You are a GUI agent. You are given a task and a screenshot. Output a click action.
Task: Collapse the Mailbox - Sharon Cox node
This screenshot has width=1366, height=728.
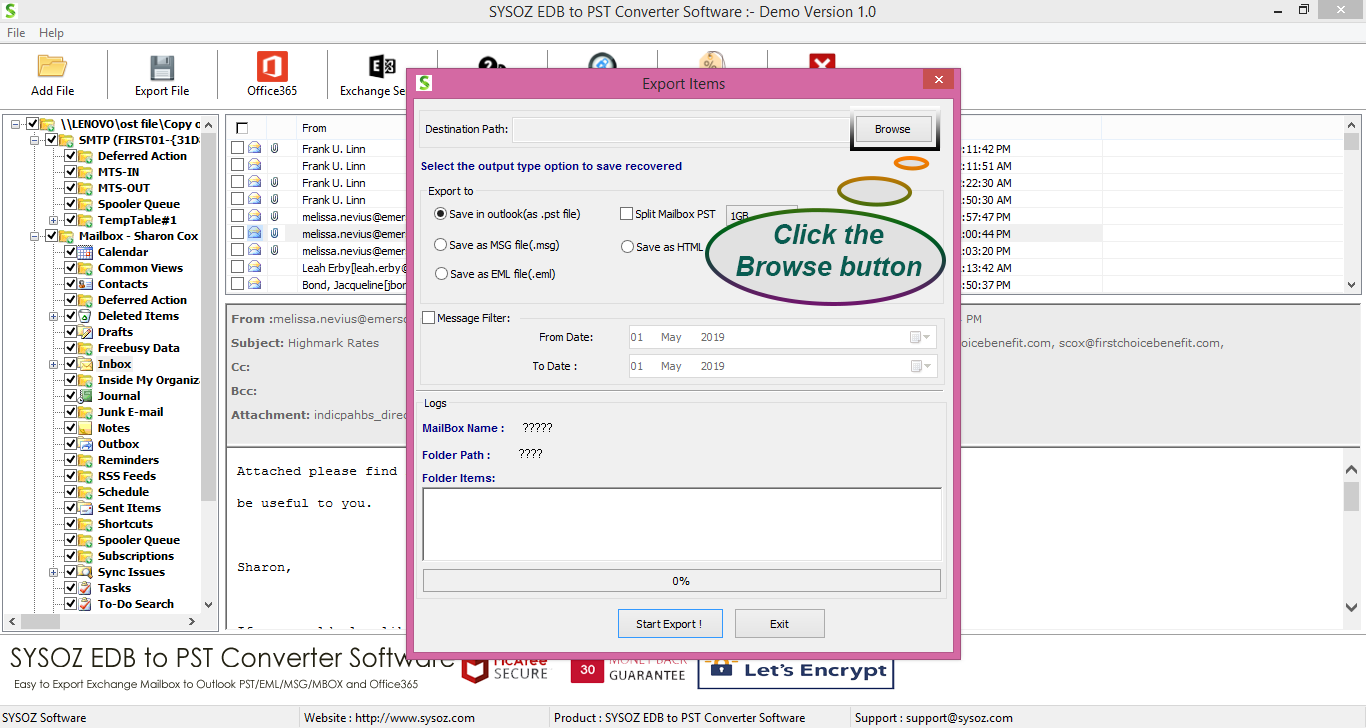(x=34, y=236)
